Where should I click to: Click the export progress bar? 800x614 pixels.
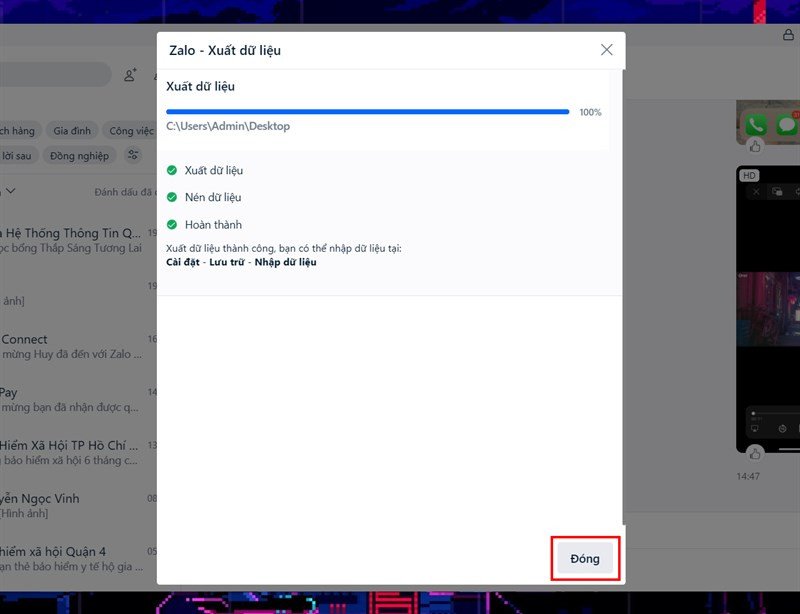tap(367, 112)
